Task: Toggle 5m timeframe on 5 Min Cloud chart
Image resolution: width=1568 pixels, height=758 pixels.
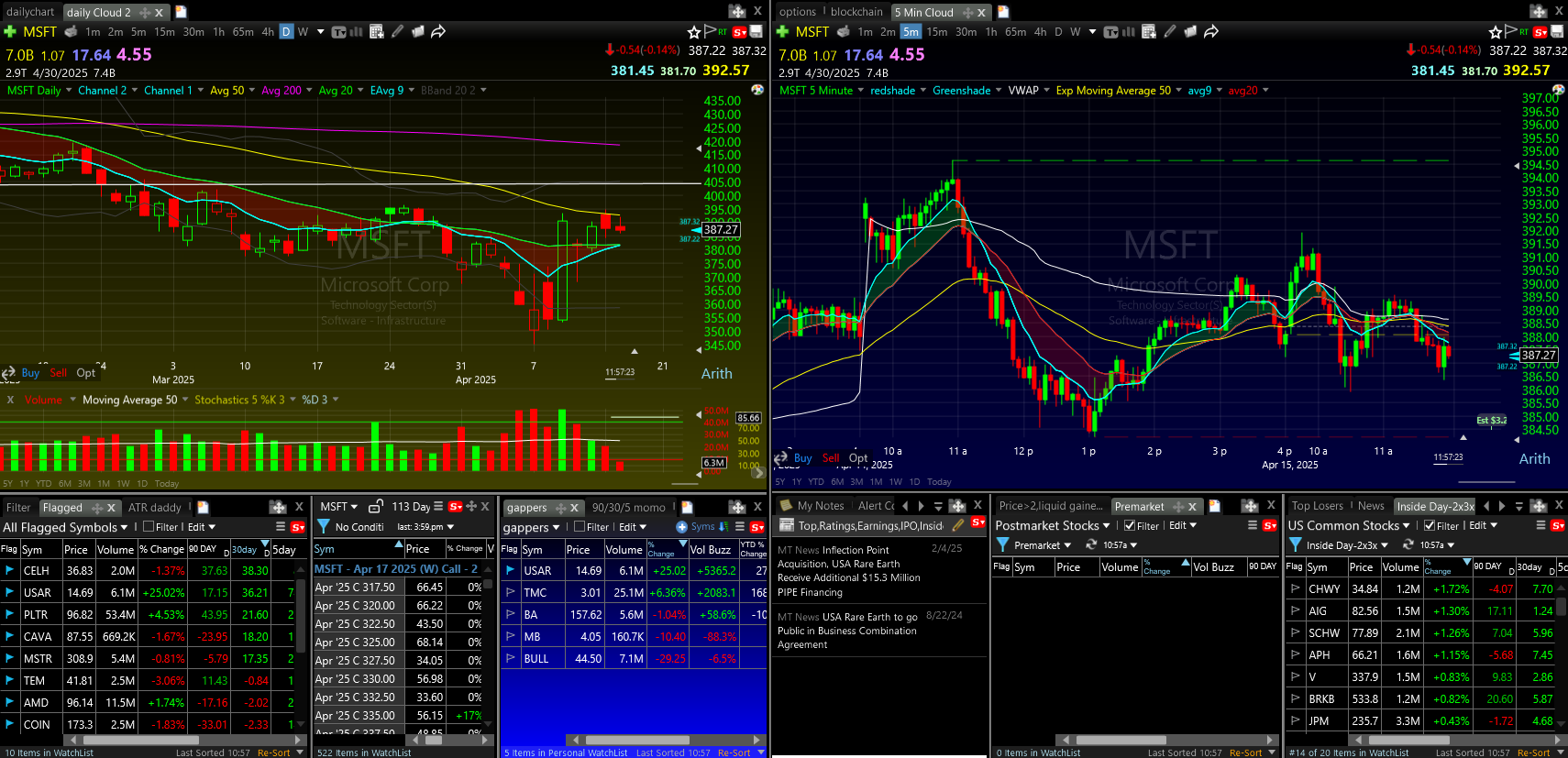Action: tap(911, 32)
